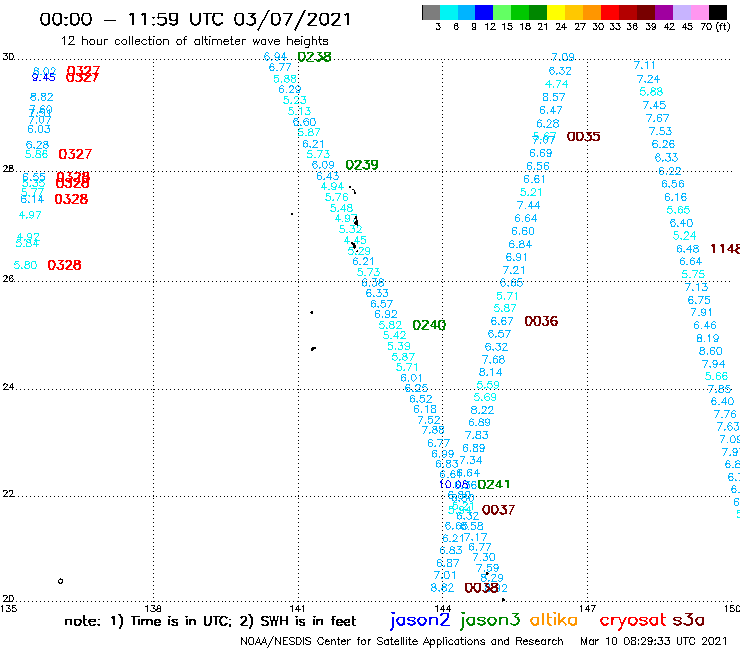
Task: Click the 7.88 wave height value
Action: (x=433, y=430)
